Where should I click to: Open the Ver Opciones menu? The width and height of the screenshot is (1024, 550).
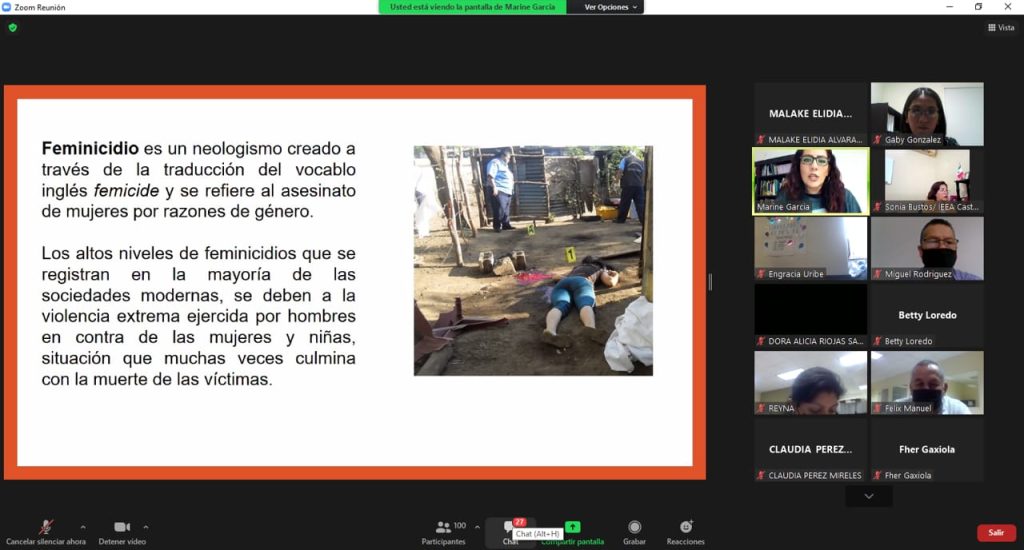pyautogui.click(x=606, y=7)
